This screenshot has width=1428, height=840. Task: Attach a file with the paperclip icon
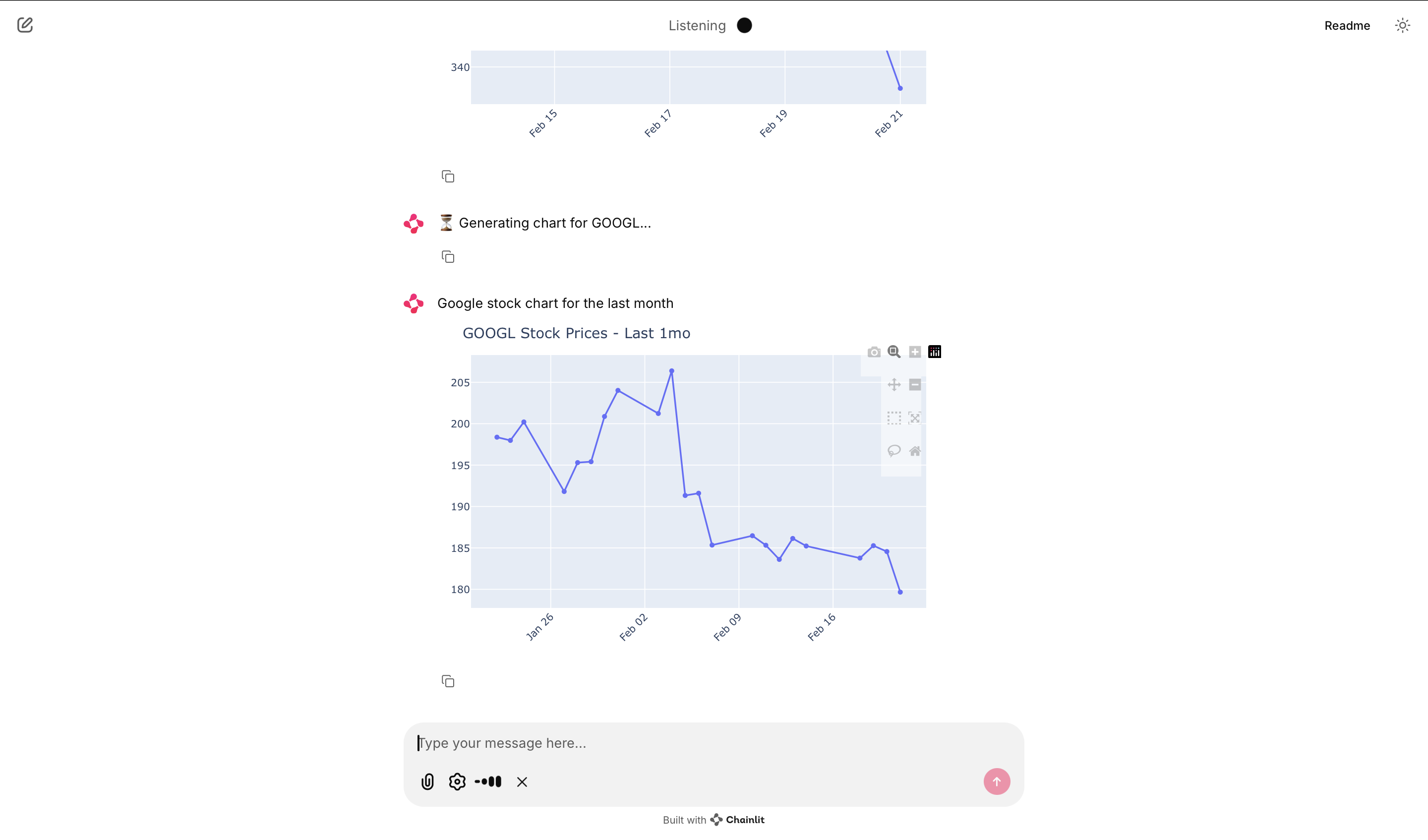[x=428, y=781]
